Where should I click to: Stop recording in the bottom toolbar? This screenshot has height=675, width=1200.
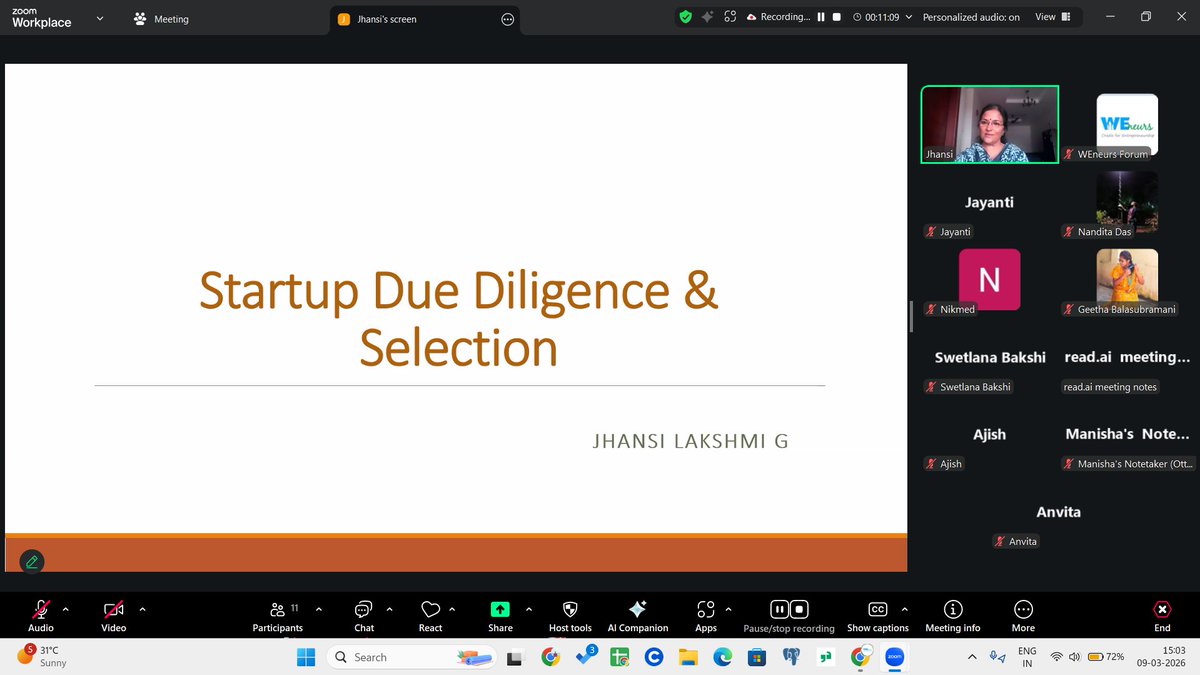[x=799, y=609]
